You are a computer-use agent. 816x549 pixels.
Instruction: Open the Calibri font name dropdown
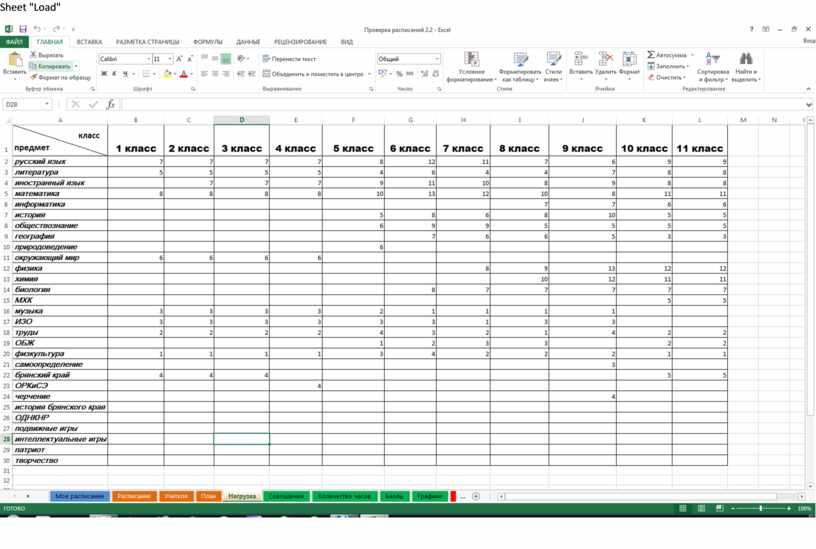coord(149,59)
